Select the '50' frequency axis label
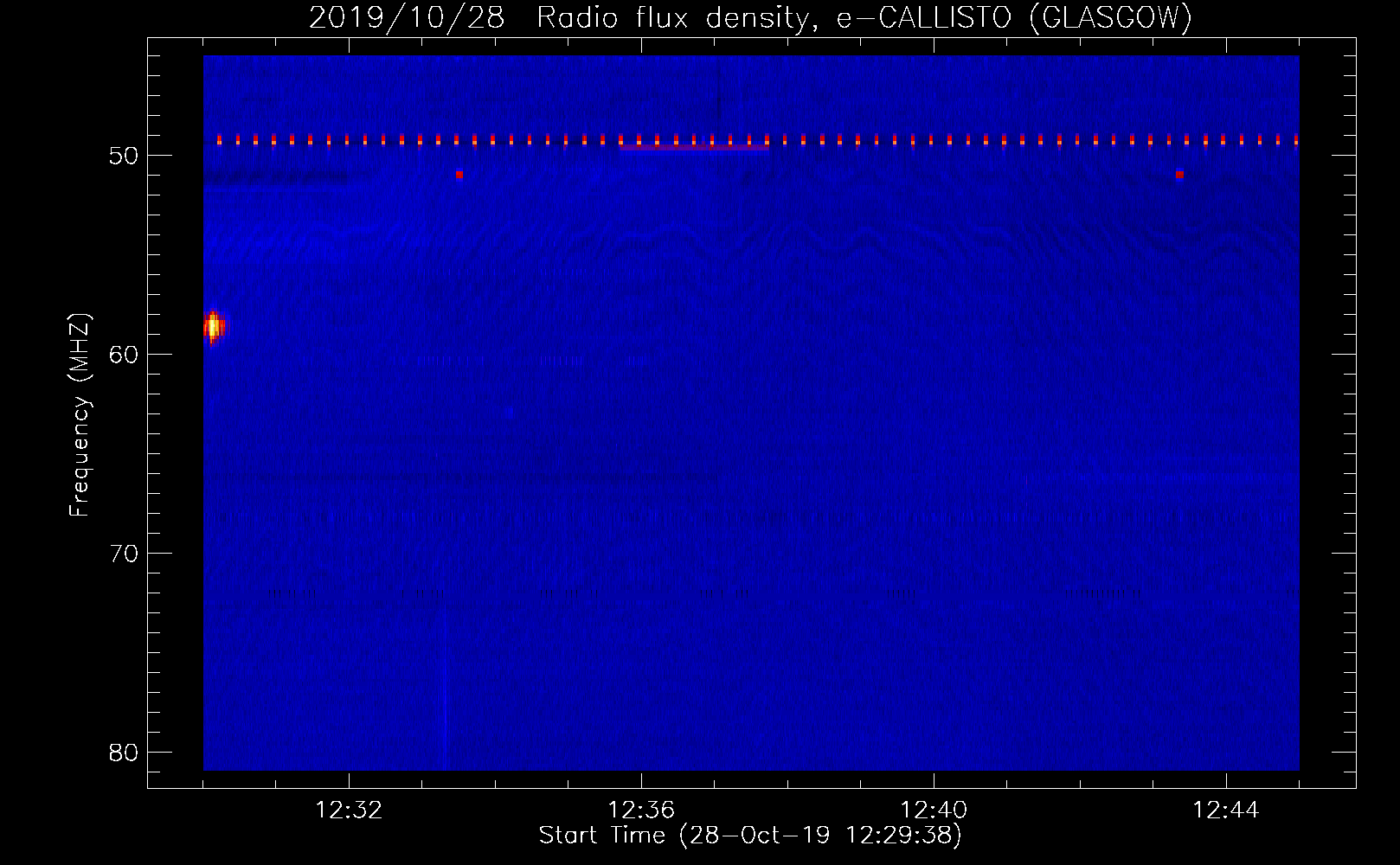Viewport: 1400px width, 865px height. point(124,157)
